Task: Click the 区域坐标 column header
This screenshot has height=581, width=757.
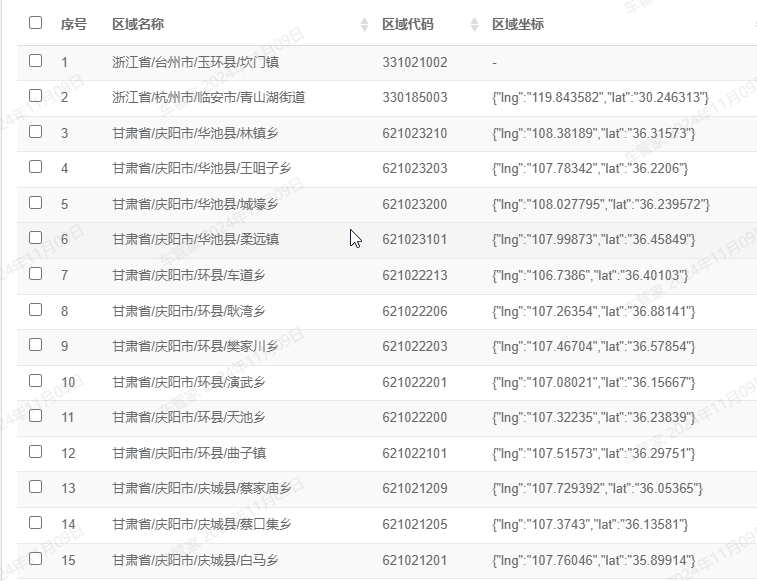Action: point(518,24)
